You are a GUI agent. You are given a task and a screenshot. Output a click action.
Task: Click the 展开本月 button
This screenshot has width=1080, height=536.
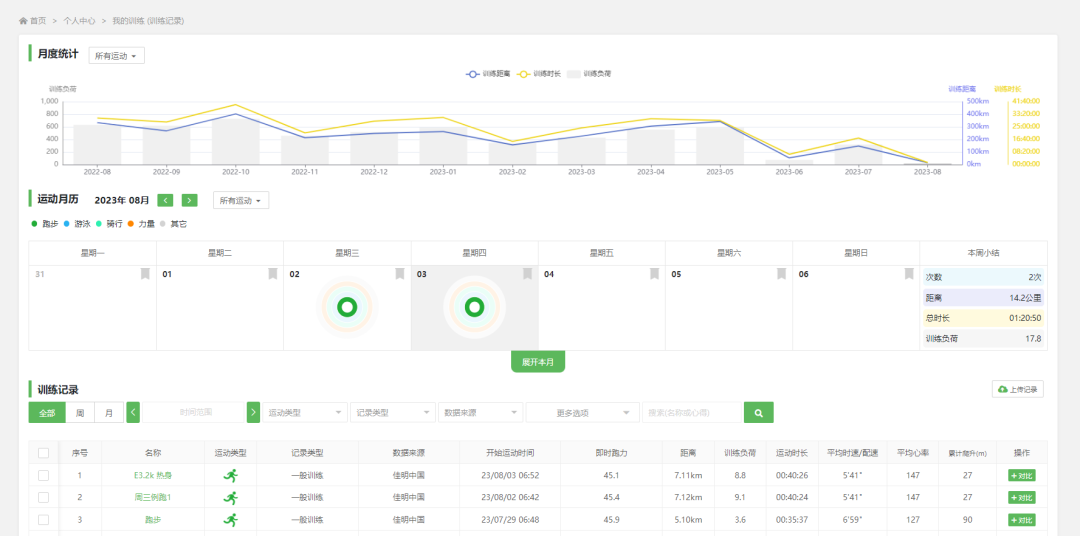pyautogui.click(x=538, y=362)
